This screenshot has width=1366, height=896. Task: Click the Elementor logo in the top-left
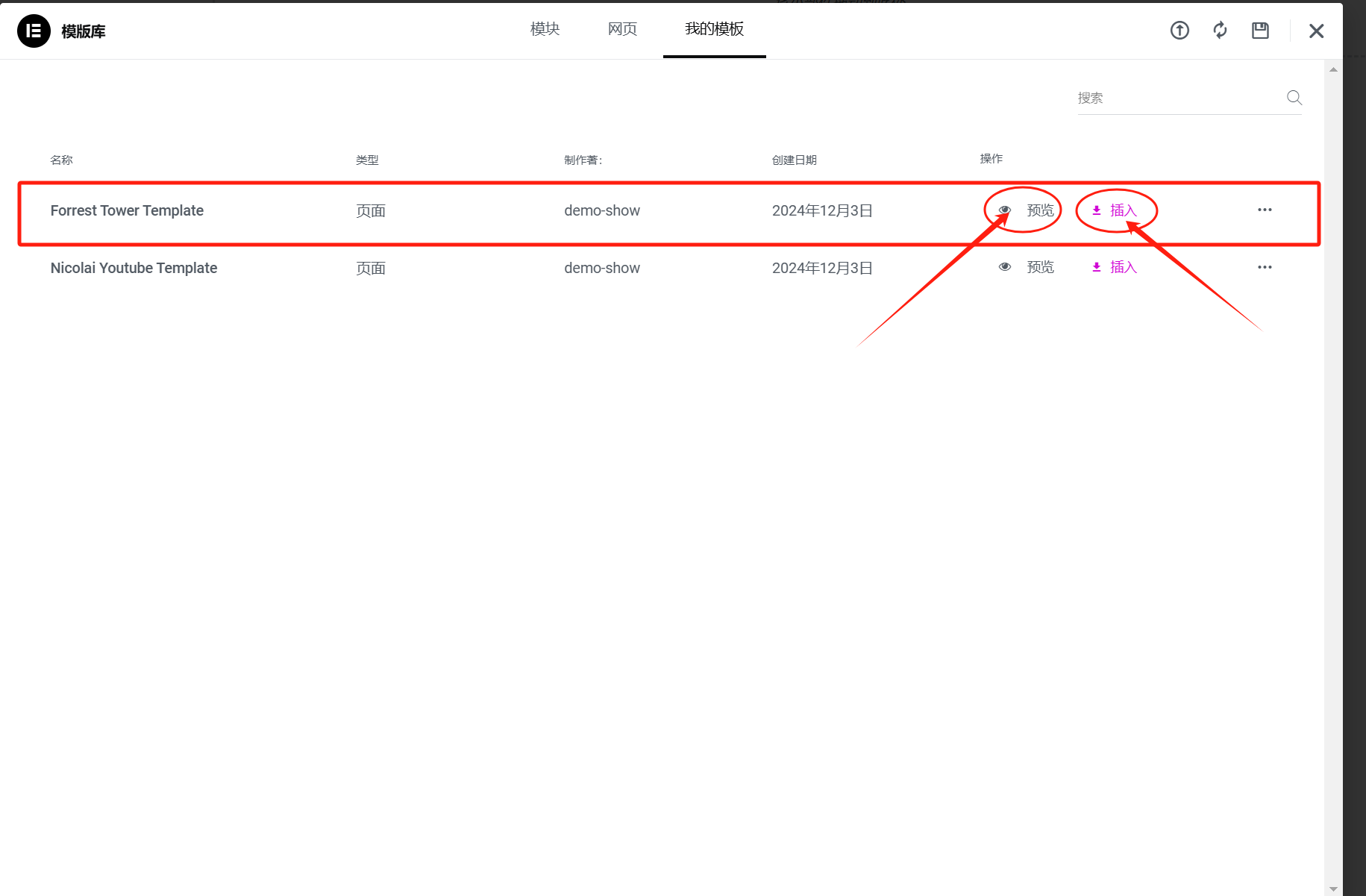point(34,31)
